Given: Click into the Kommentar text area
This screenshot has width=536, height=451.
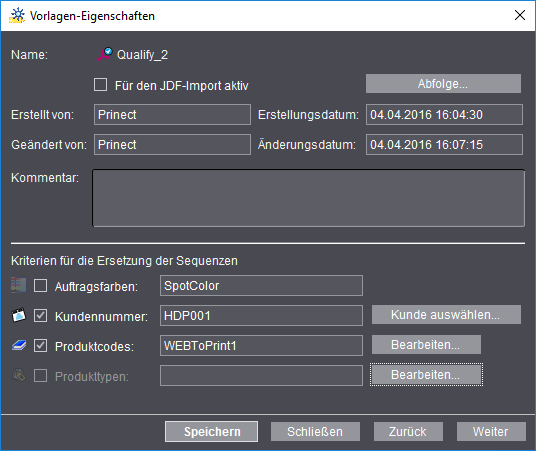Looking at the screenshot, I should coord(308,198).
